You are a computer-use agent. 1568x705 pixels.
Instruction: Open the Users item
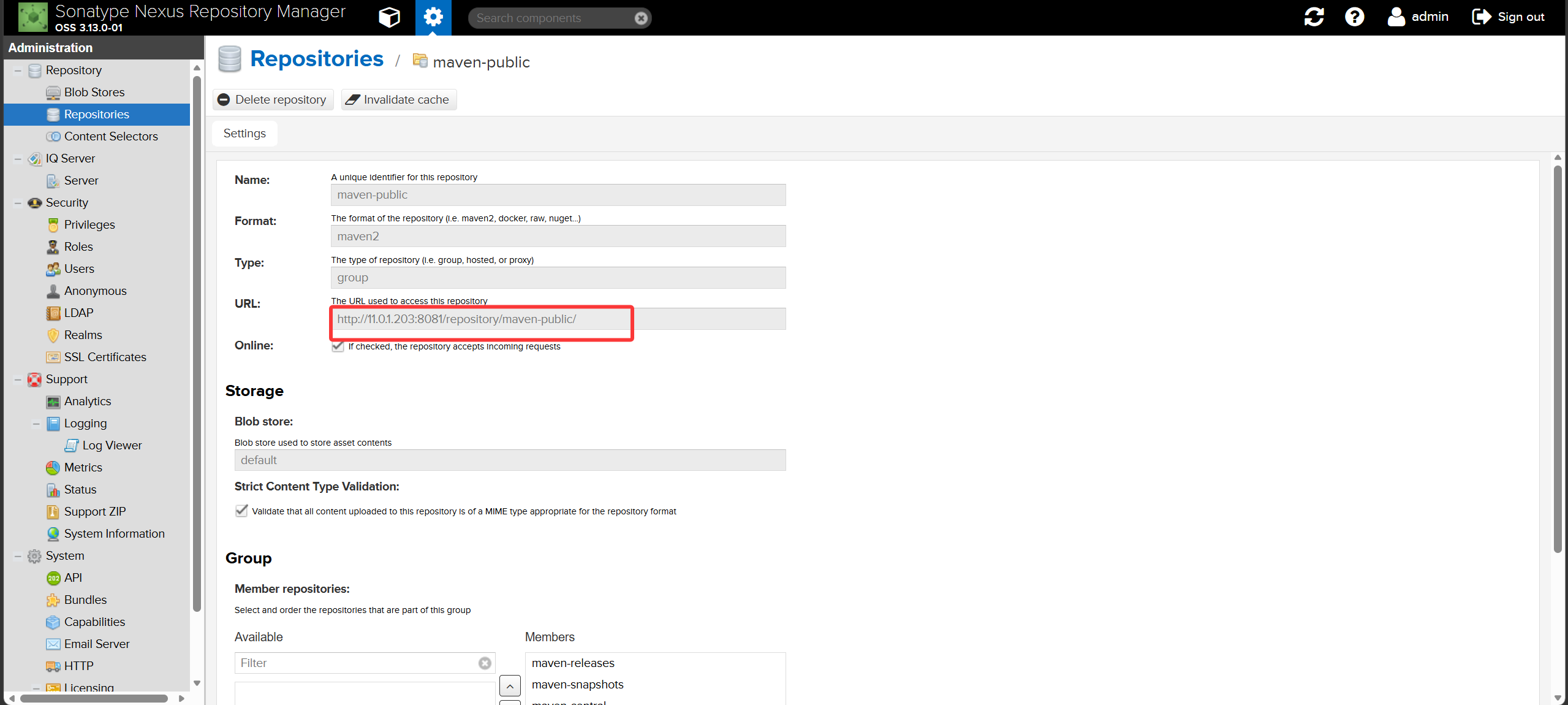point(79,269)
